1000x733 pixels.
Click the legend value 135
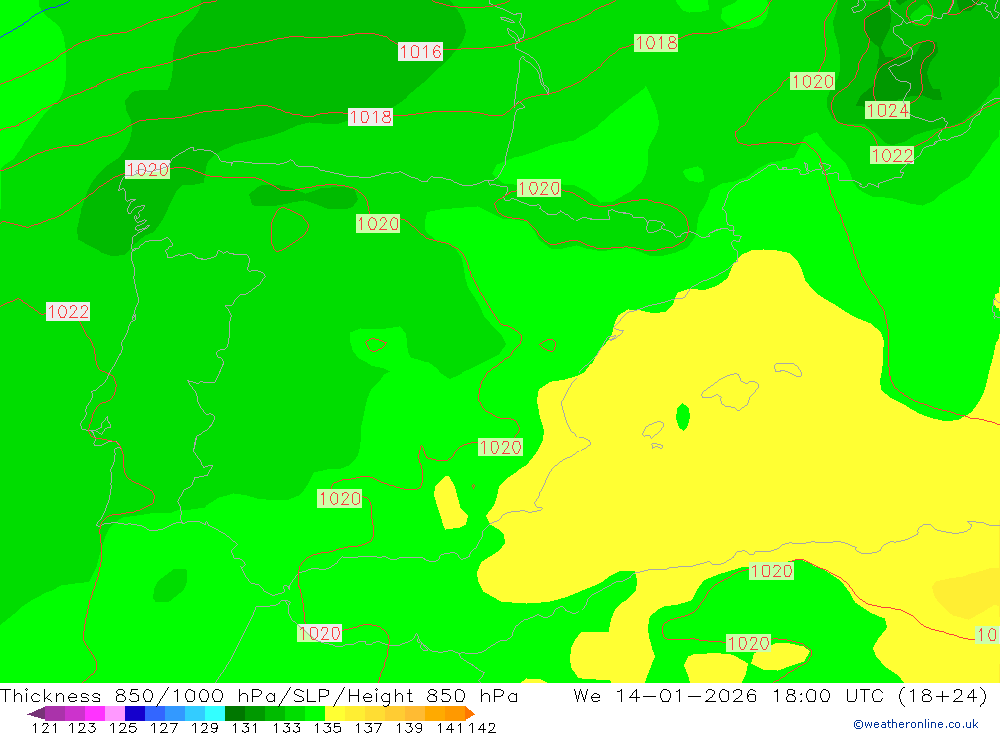coord(327,727)
